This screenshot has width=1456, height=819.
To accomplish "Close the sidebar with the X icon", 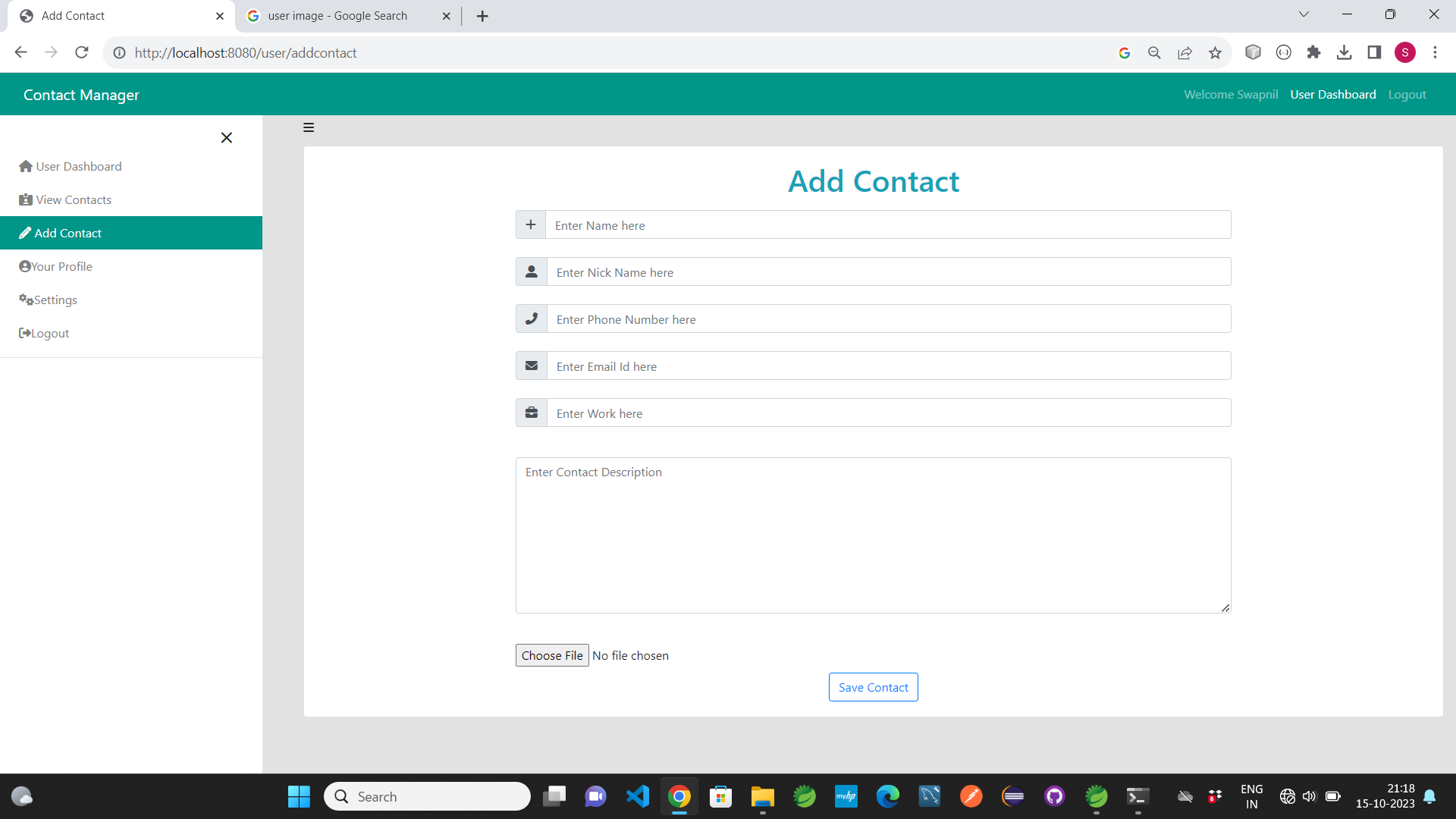I will point(226,138).
